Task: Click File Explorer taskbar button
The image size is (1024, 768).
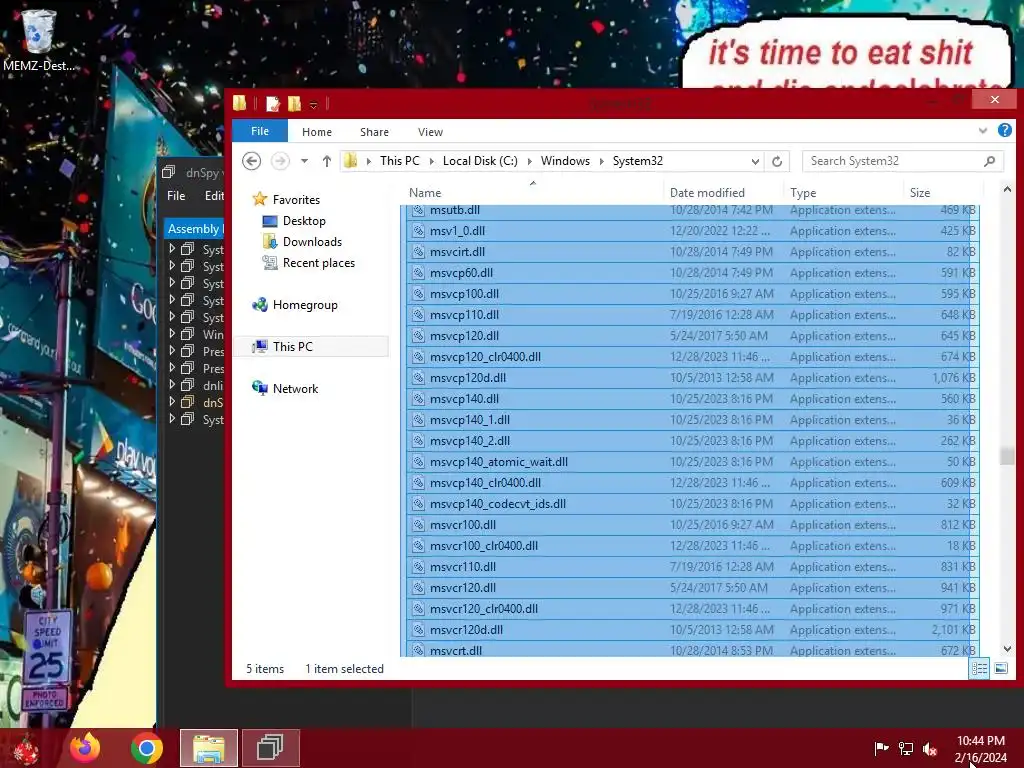Action: [x=209, y=748]
